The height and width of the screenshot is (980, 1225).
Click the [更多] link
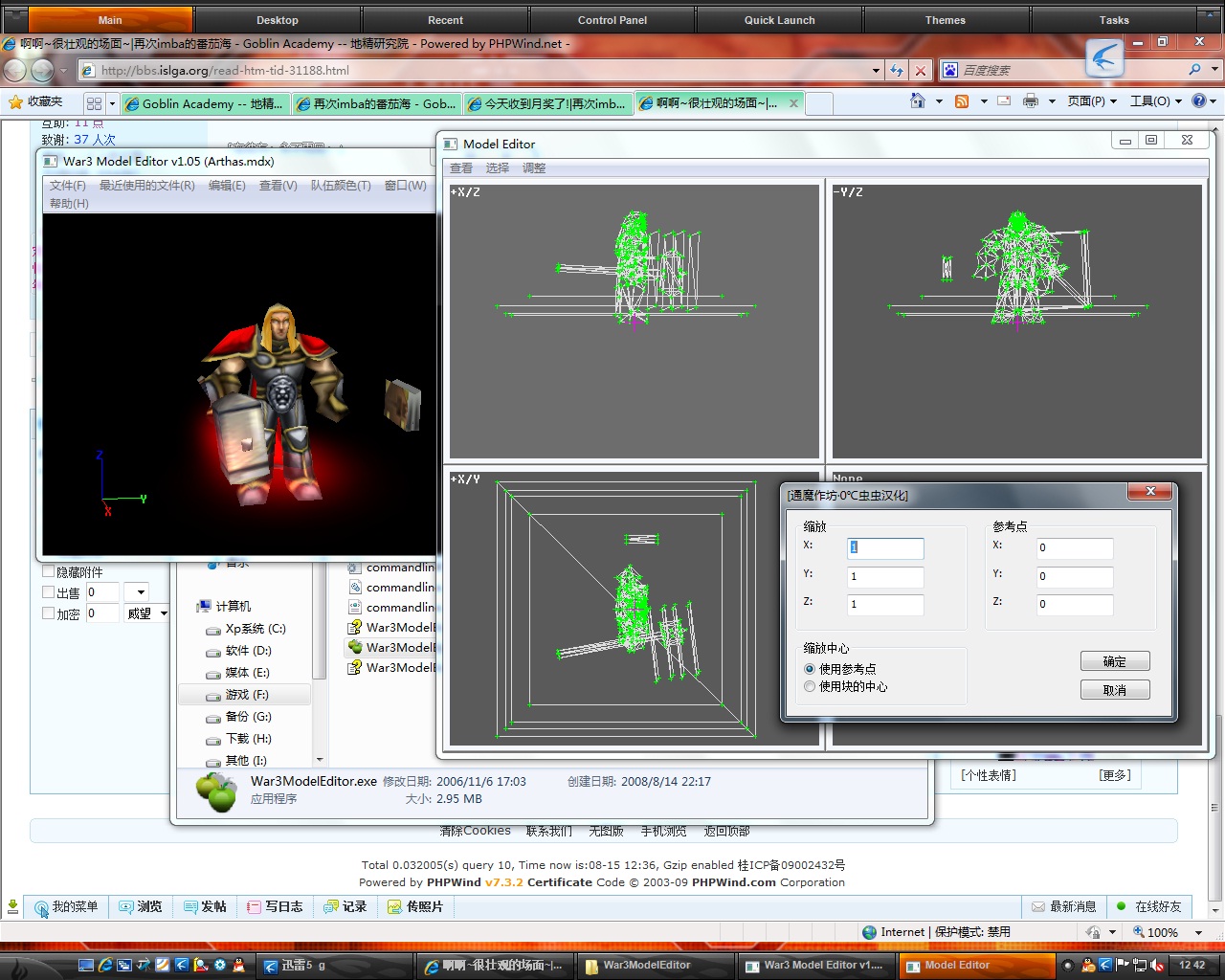point(1115,775)
